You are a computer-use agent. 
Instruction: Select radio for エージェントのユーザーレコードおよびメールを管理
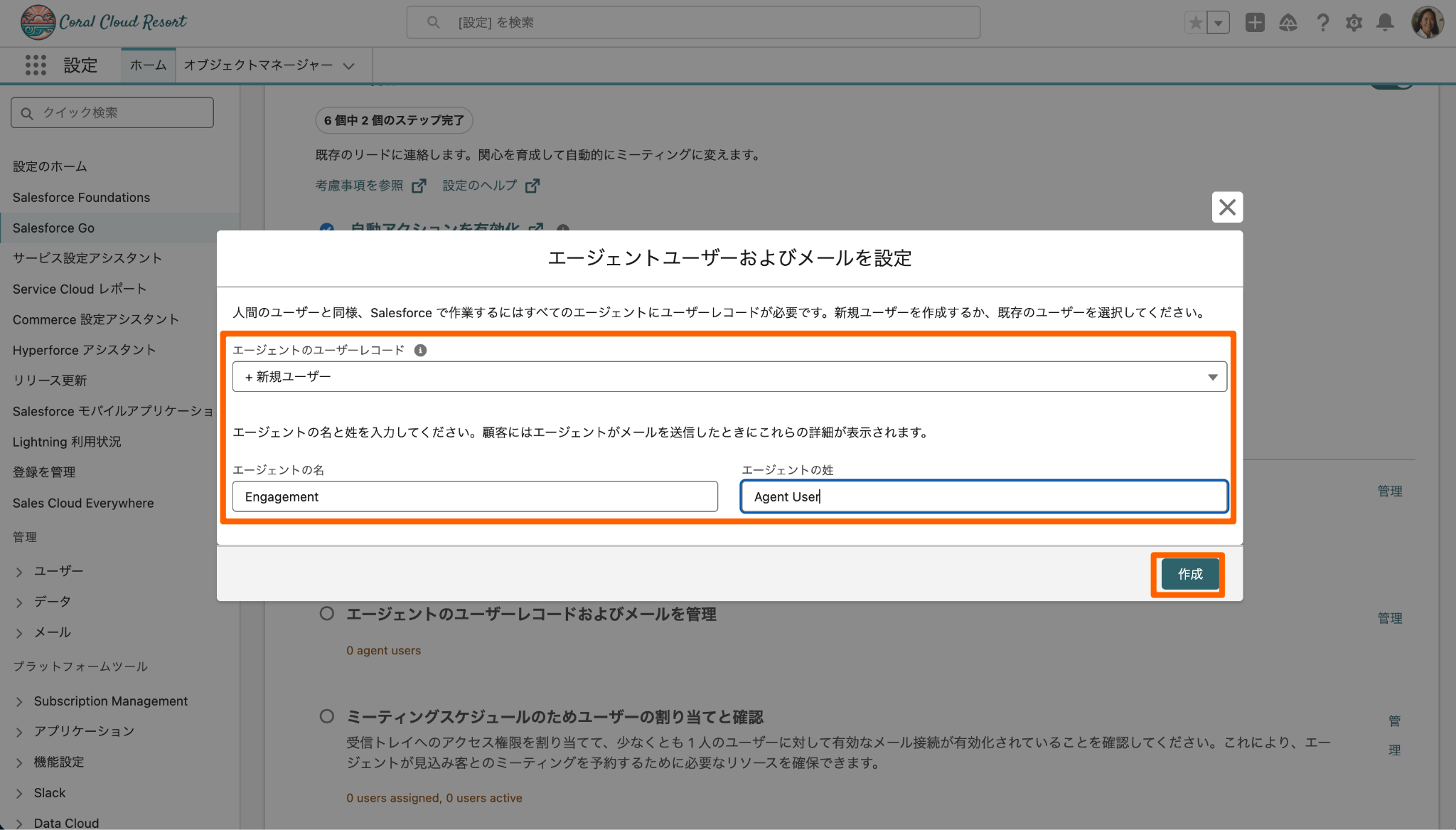[x=326, y=613]
